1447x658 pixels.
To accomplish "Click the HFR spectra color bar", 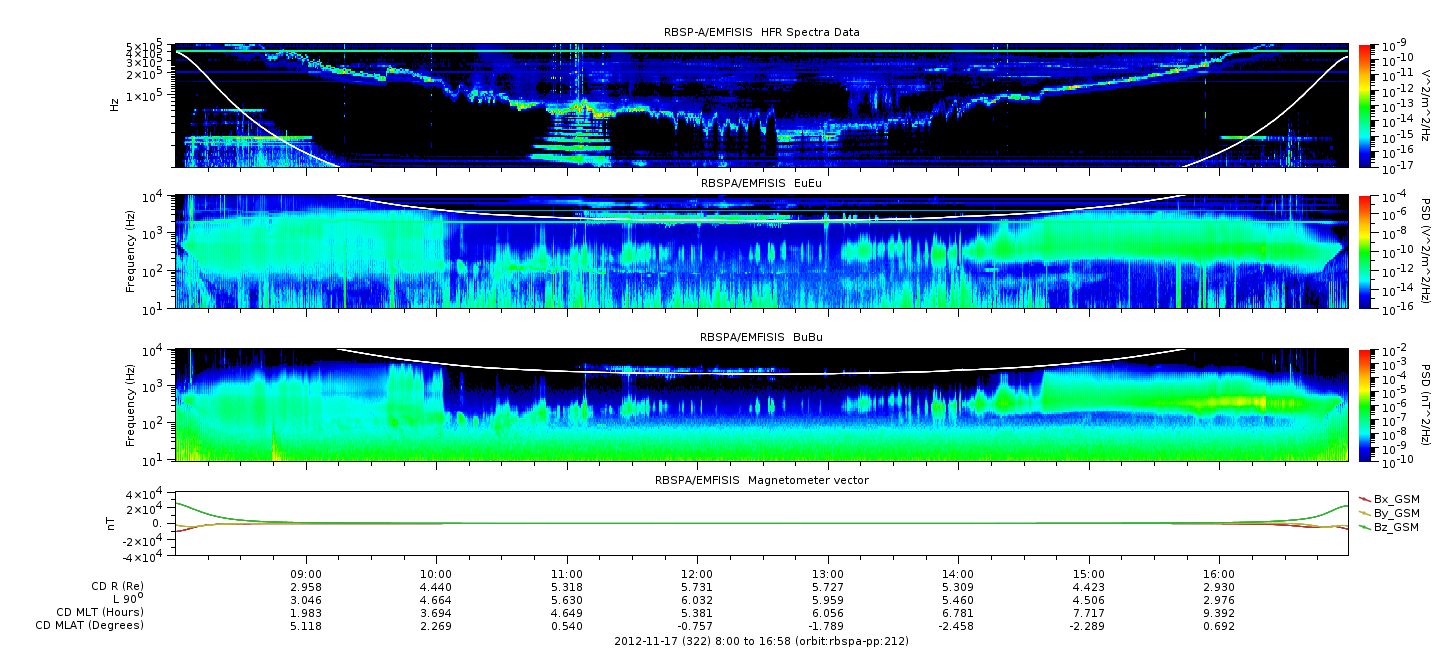I will [1365, 105].
